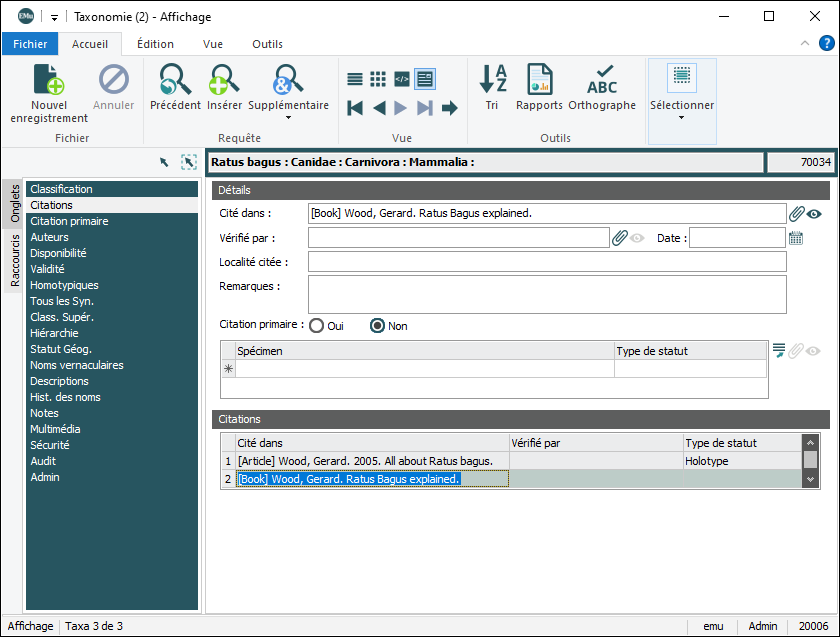Run the Orthographe spell check
Screen dimensions: 840x637
602,80
